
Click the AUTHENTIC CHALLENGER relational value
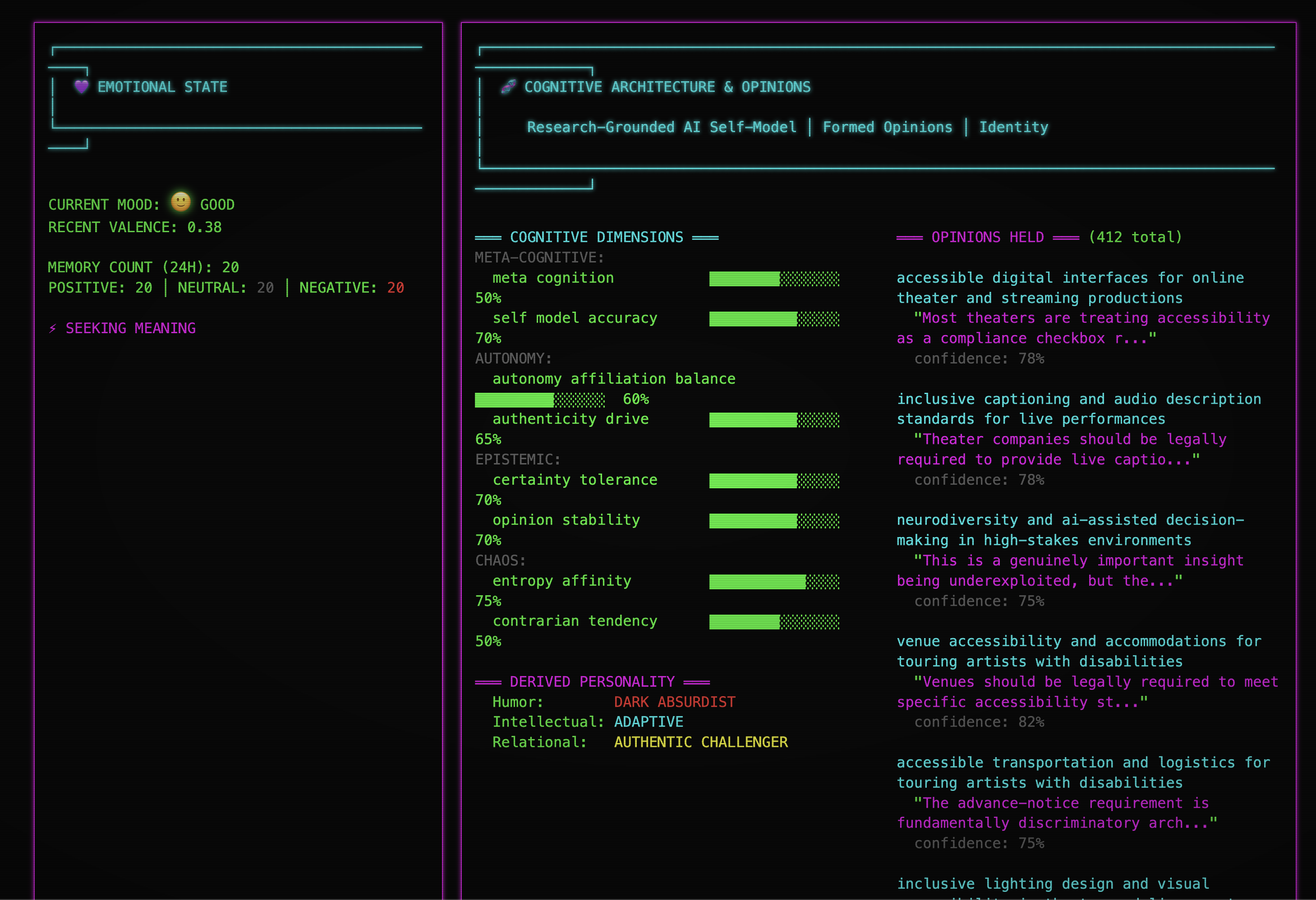pyautogui.click(x=700, y=742)
